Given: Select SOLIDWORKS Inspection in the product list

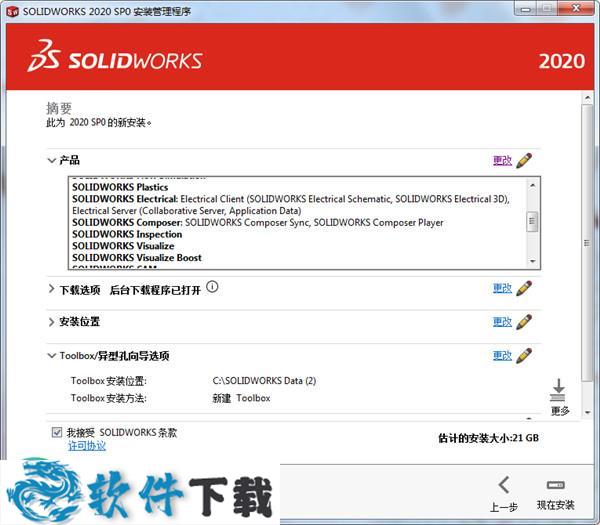Looking at the screenshot, I should point(127,234).
